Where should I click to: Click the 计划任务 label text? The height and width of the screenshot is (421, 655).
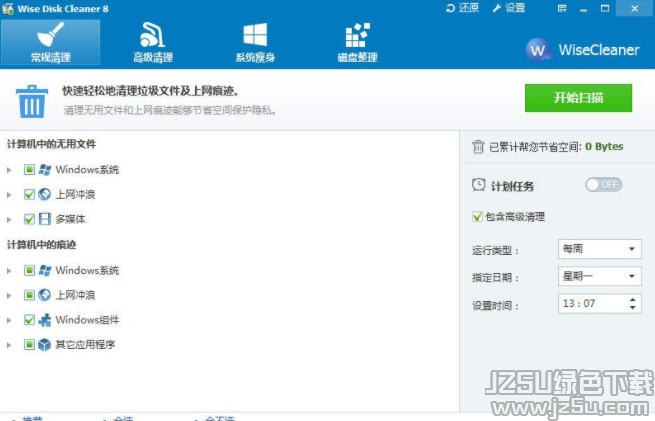click(x=512, y=186)
